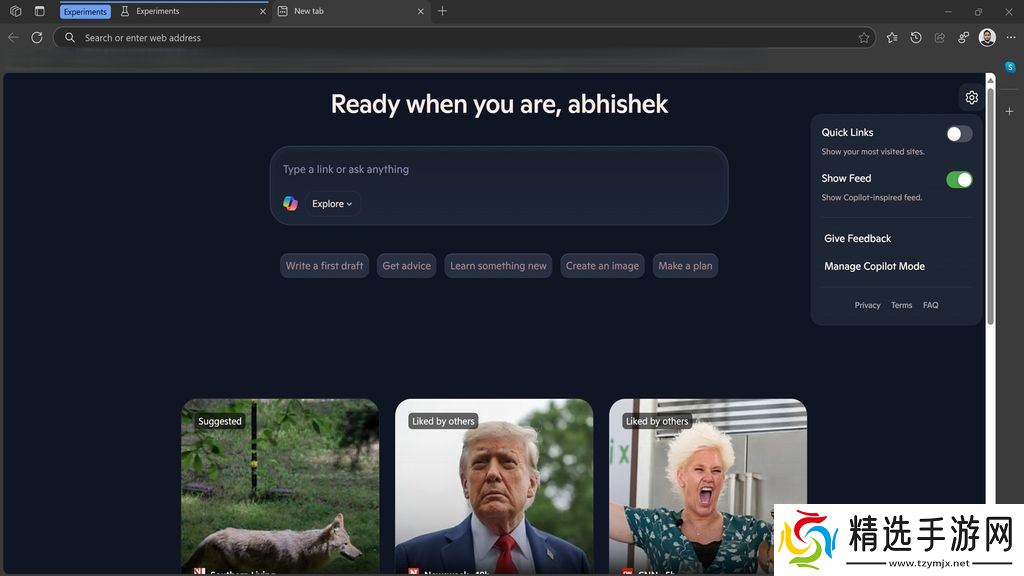Click the Write a first draft suggestion
This screenshot has height=576, width=1024.
[x=324, y=266]
